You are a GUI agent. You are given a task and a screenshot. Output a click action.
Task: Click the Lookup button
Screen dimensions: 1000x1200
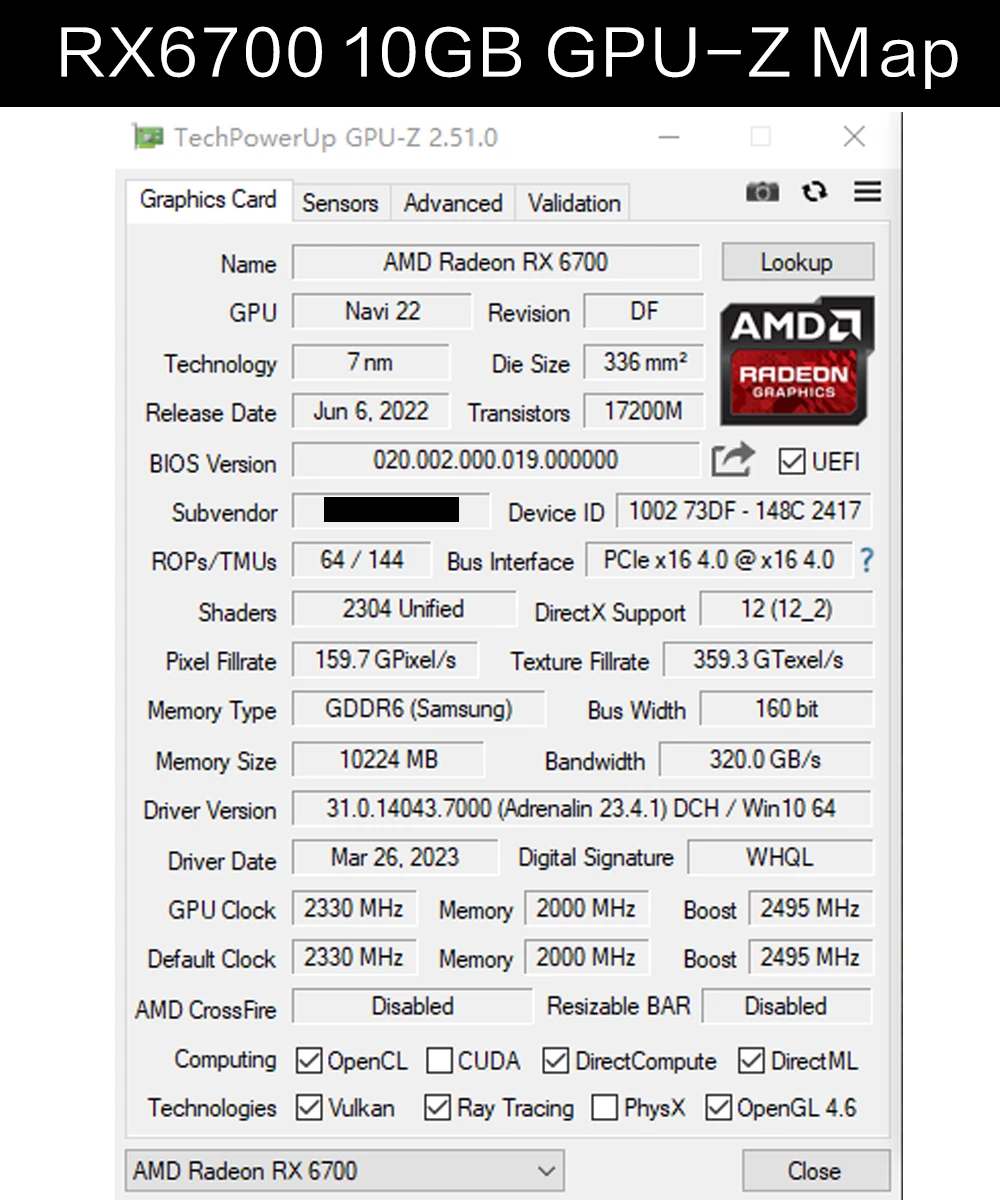[797, 262]
